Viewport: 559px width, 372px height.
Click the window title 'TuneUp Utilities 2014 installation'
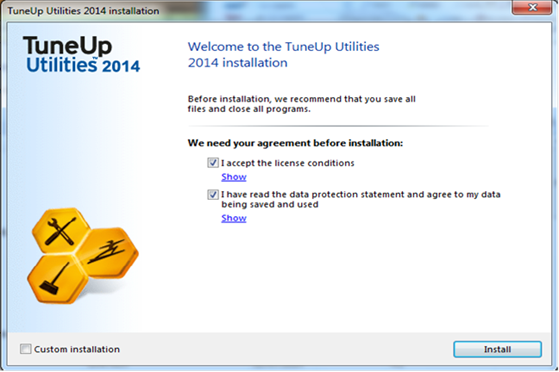[83, 11]
